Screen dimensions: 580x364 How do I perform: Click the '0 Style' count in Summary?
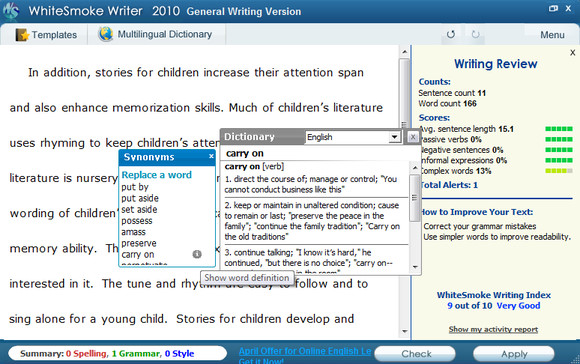tap(179, 354)
